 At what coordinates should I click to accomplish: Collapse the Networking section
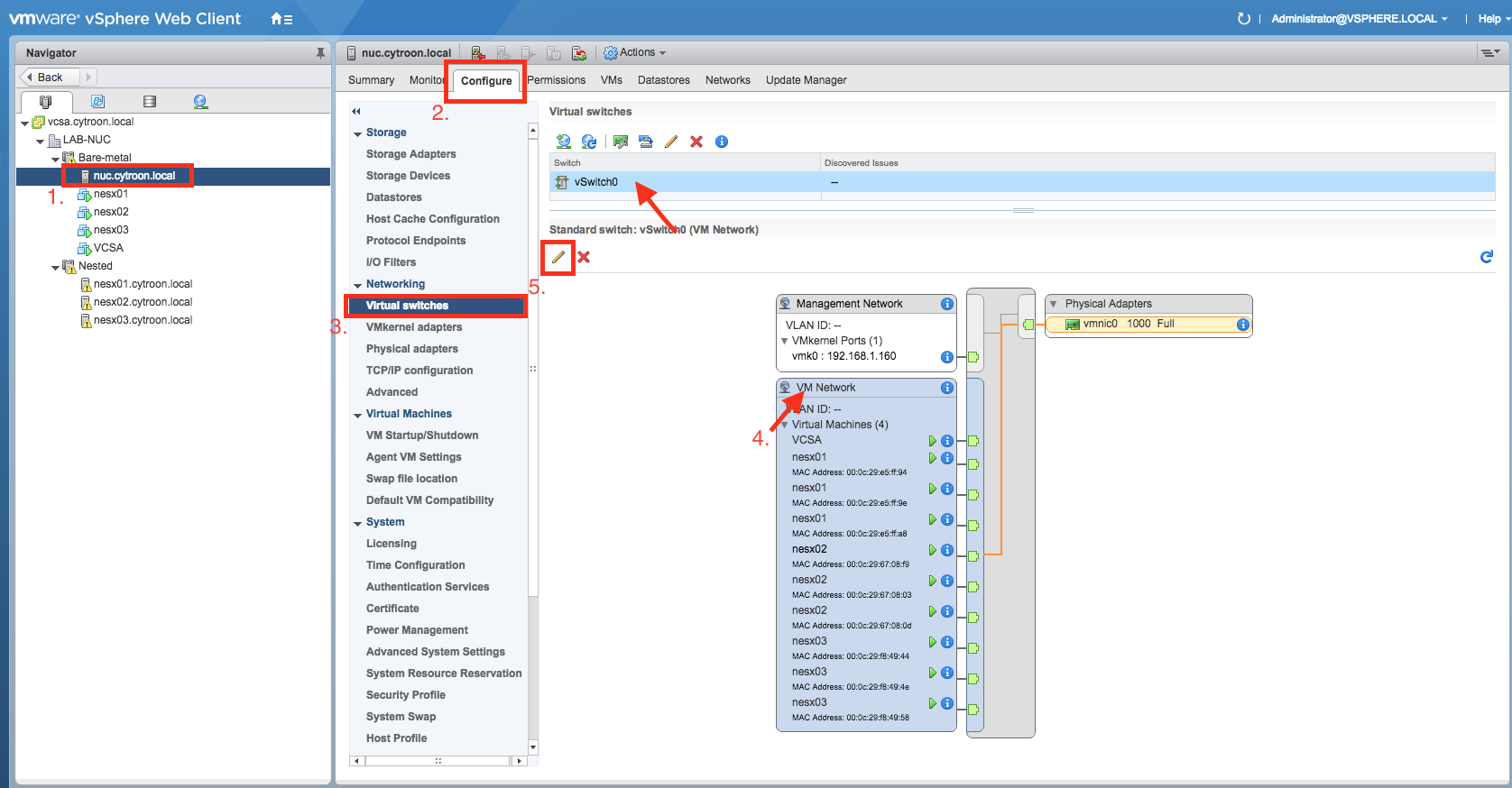pyautogui.click(x=358, y=285)
